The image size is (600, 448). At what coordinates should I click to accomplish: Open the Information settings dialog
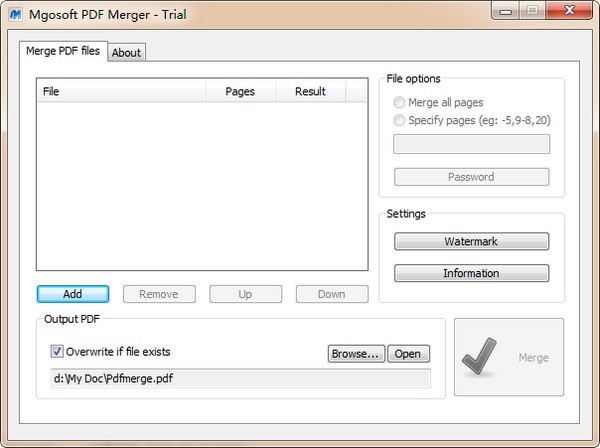click(x=471, y=273)
